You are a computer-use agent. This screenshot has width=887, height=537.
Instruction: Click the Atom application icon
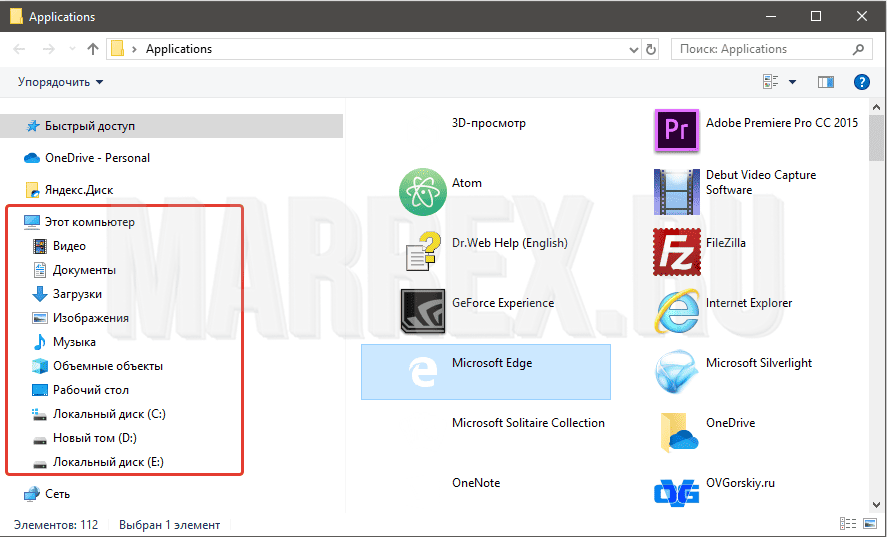[423, 191]
